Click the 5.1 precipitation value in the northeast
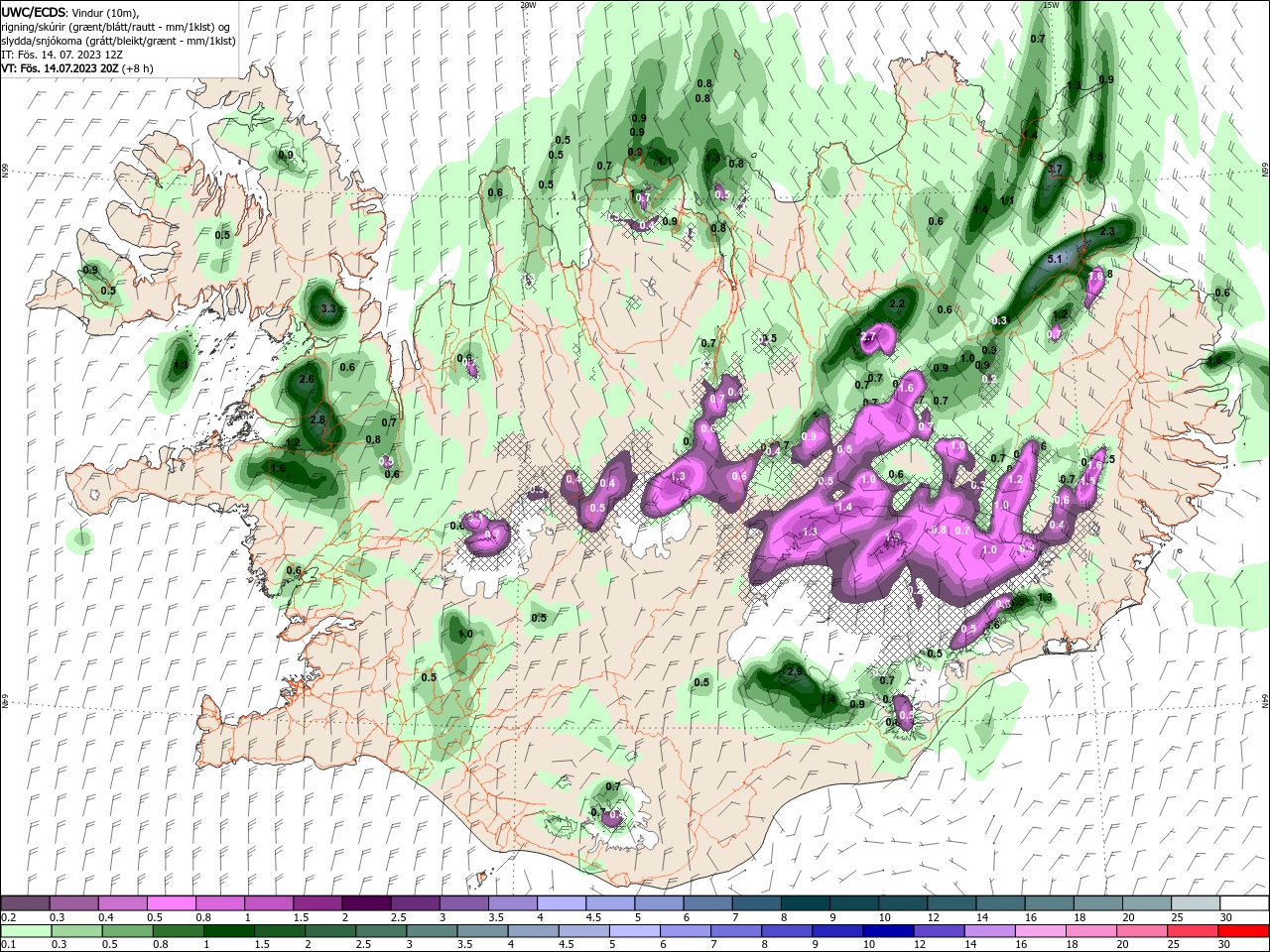Viewport: 1270px width, 952px height. point(1055,260)
